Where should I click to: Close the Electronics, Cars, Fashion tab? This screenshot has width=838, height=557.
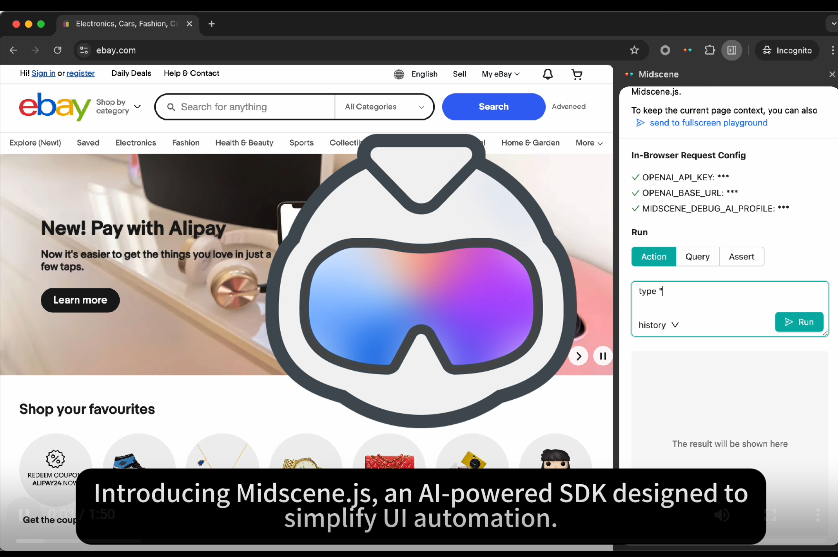pyautogui.click(x=189, y=24)
